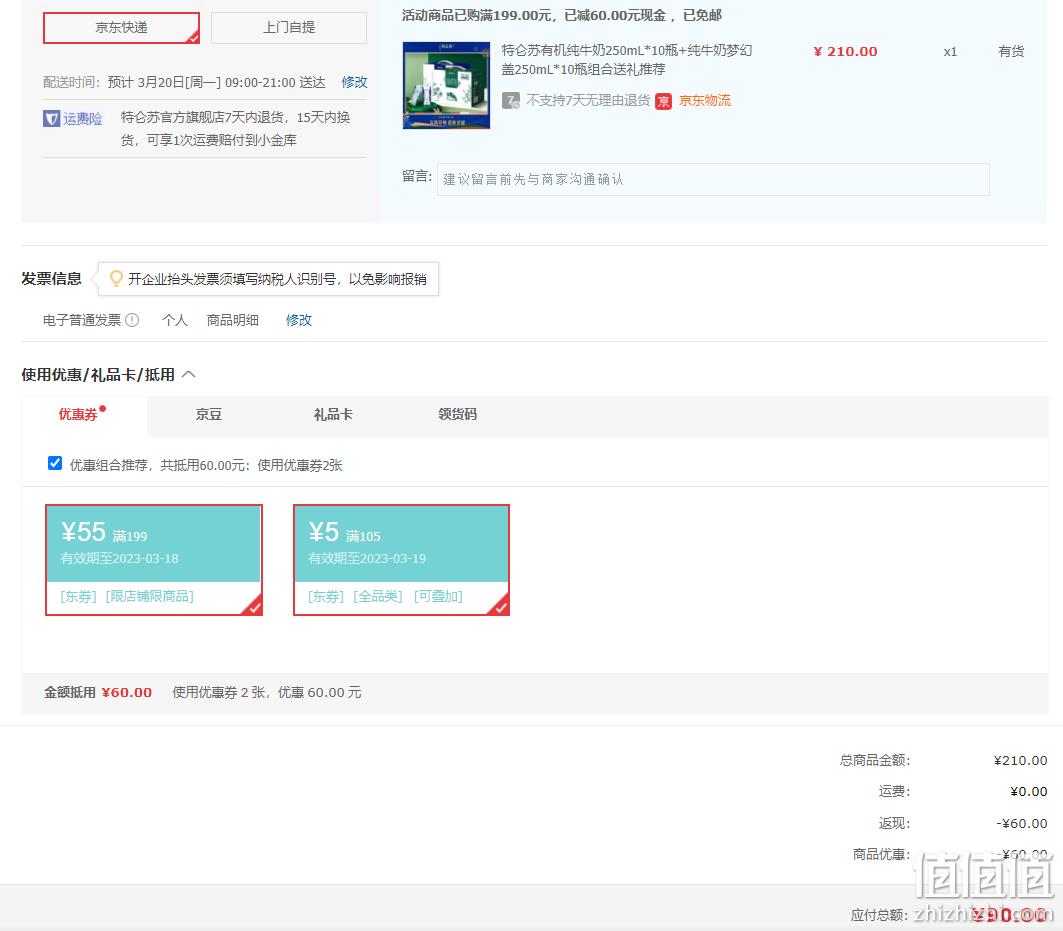
Task: Switch to the 领货码 tab
Action: pyautogui.click(x=458, y=414)
